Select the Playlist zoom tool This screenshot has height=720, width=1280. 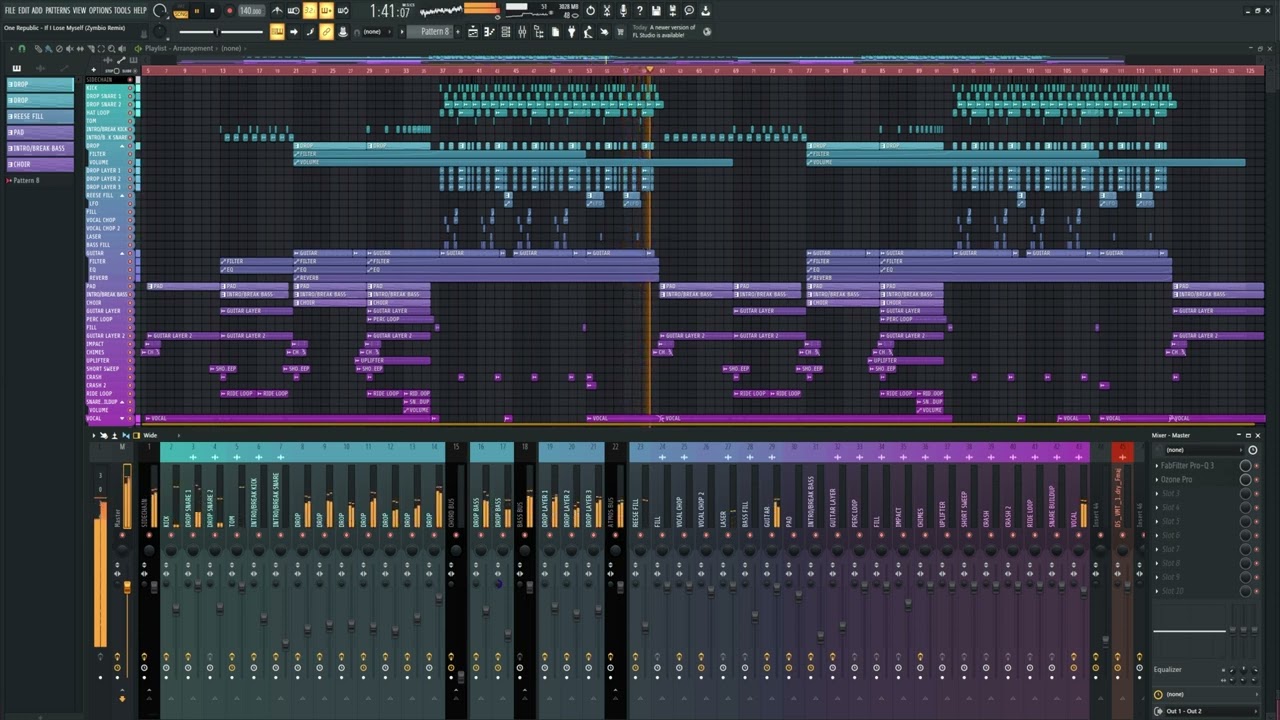coord(112,48)
